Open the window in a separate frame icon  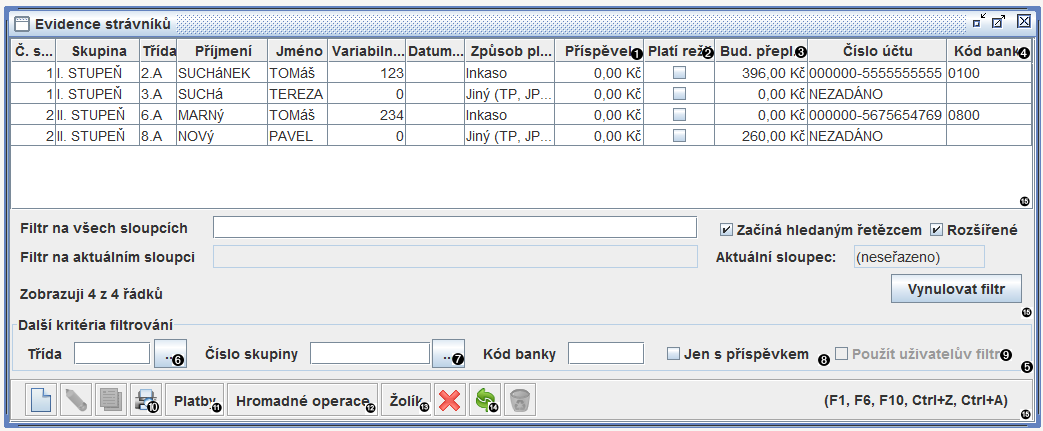point(1001,22)
